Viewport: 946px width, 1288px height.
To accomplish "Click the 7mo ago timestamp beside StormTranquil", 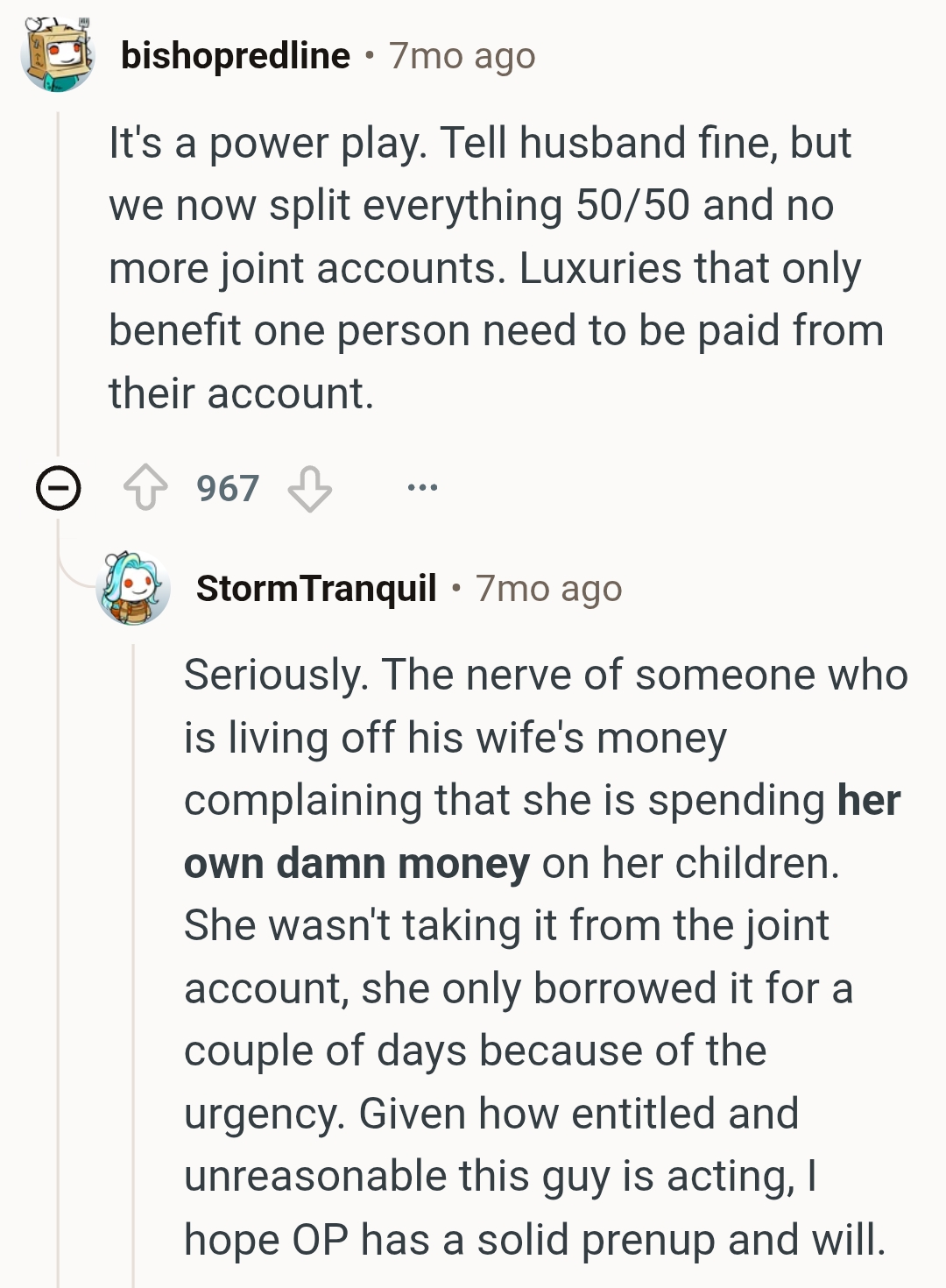I will (548, 589).
